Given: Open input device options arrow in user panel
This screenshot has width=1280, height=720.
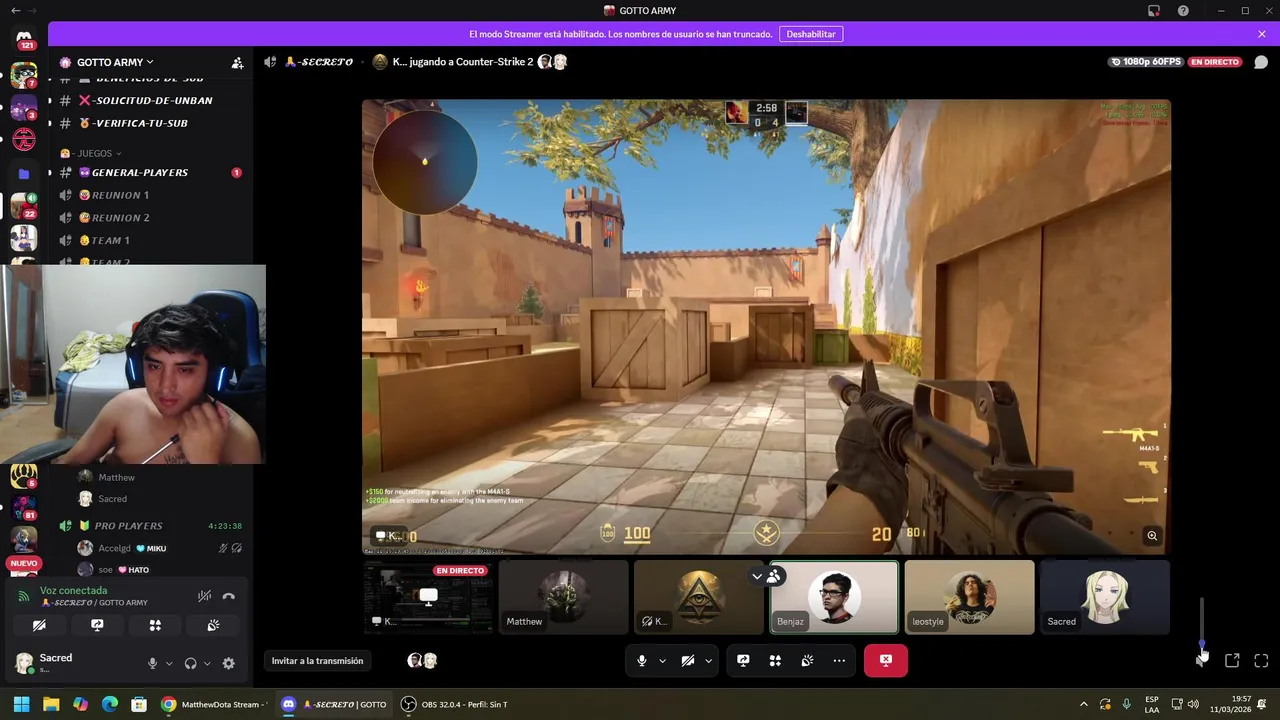Looking at the screenshot, I should 169,663.
